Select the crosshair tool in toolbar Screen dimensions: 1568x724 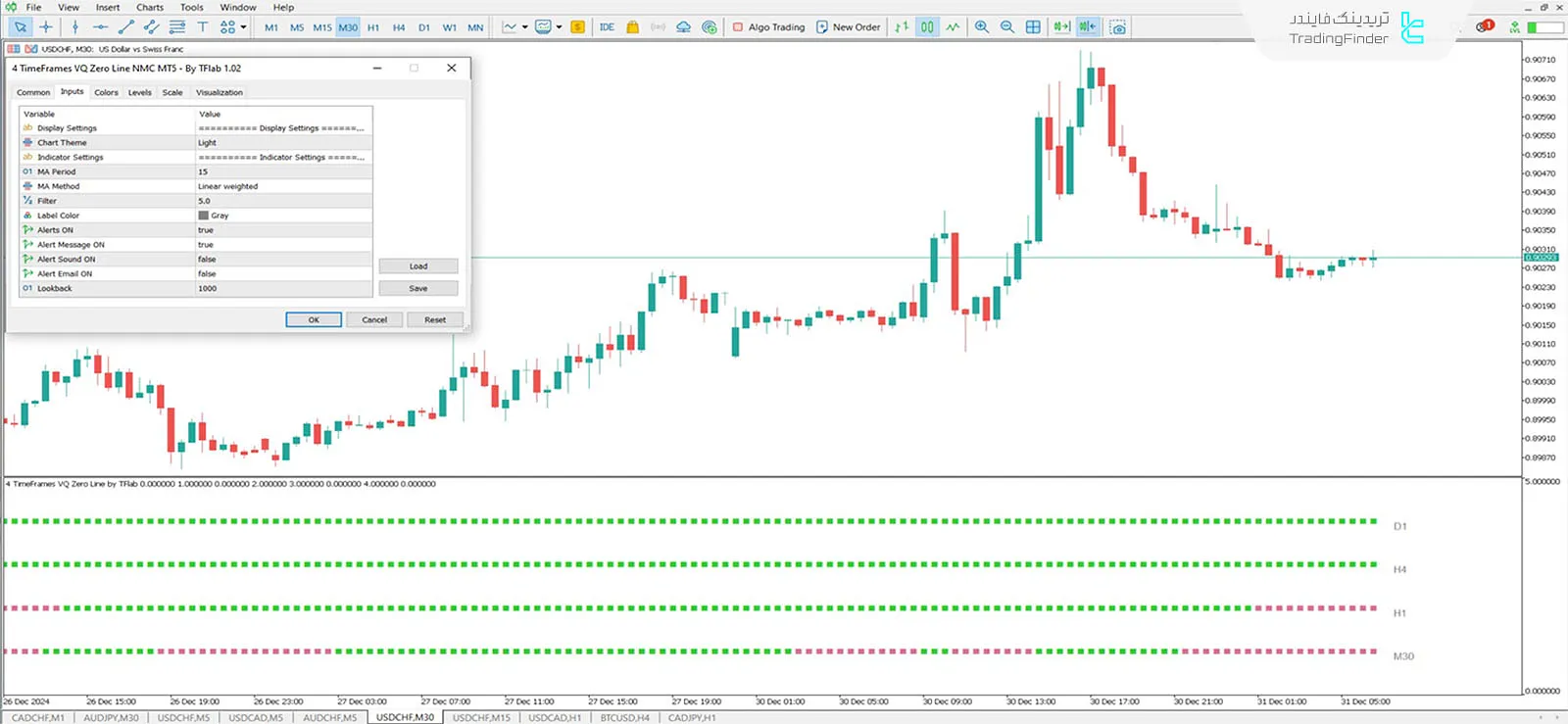(45, 27)
